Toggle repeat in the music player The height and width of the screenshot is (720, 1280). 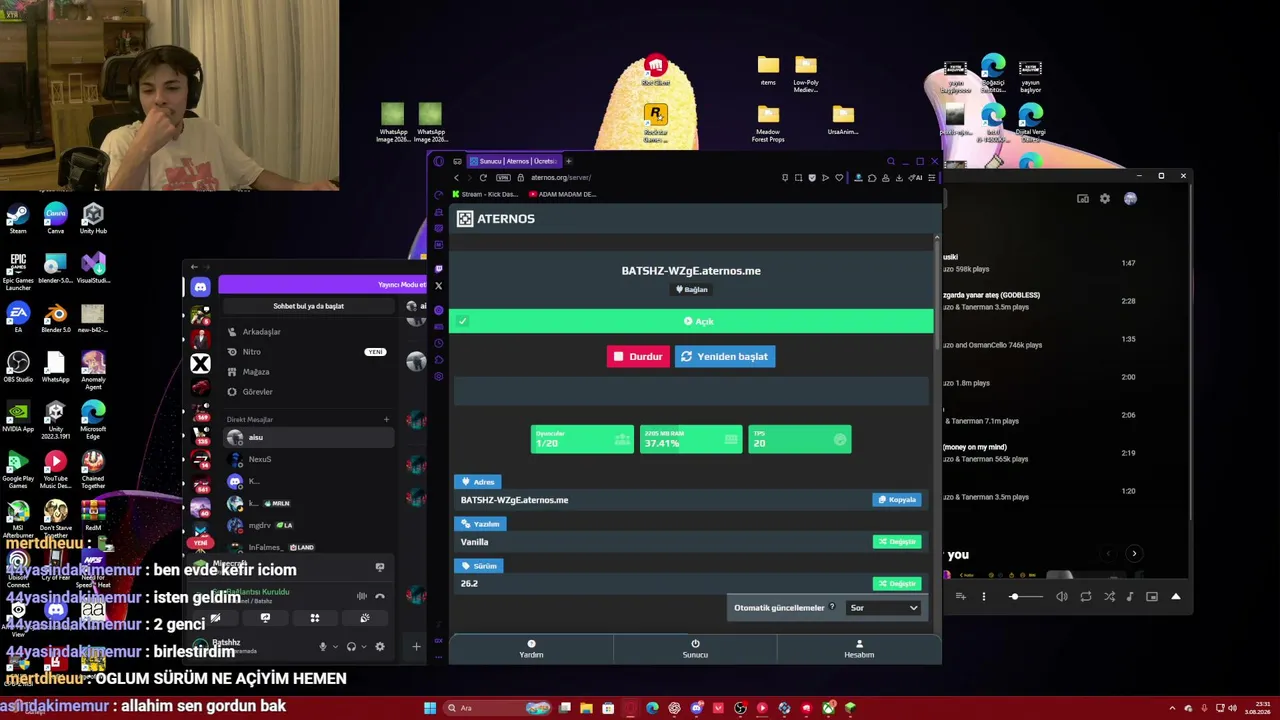pos(1086,597)
